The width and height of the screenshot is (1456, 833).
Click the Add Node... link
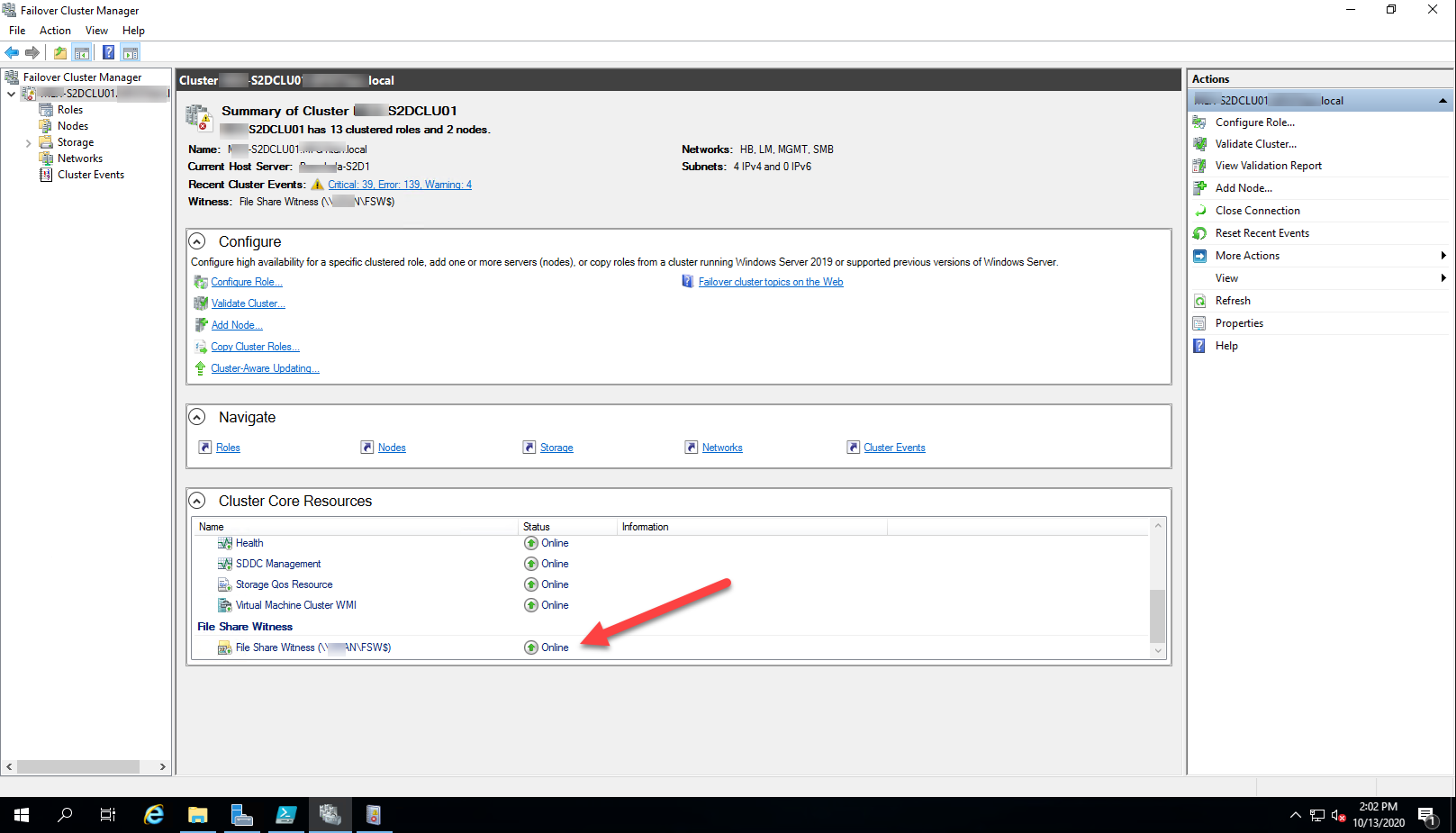237,325
